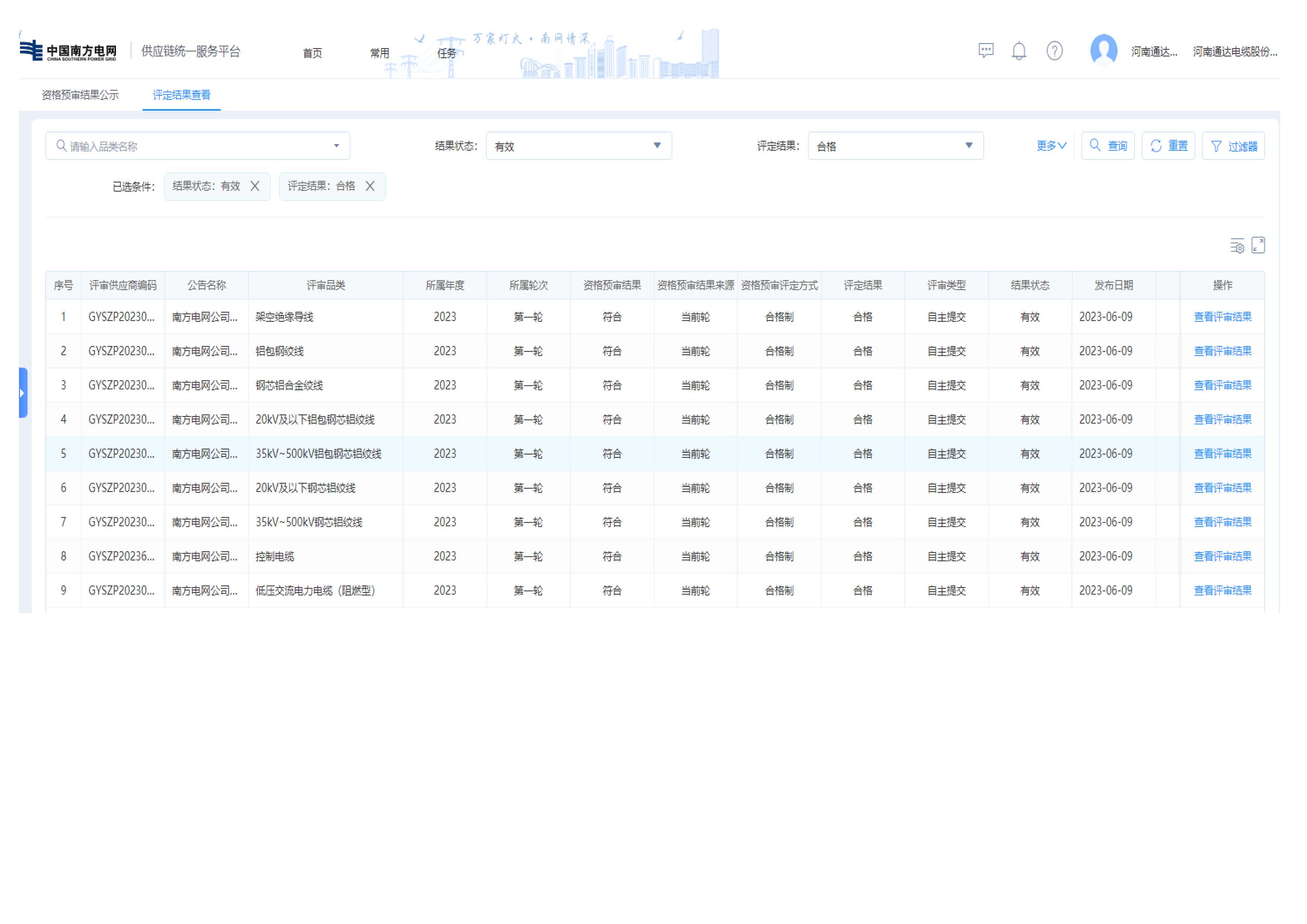Click the 品类名称 search input field
This screenshot has width=1307, height=924.
tap(193, 146)
